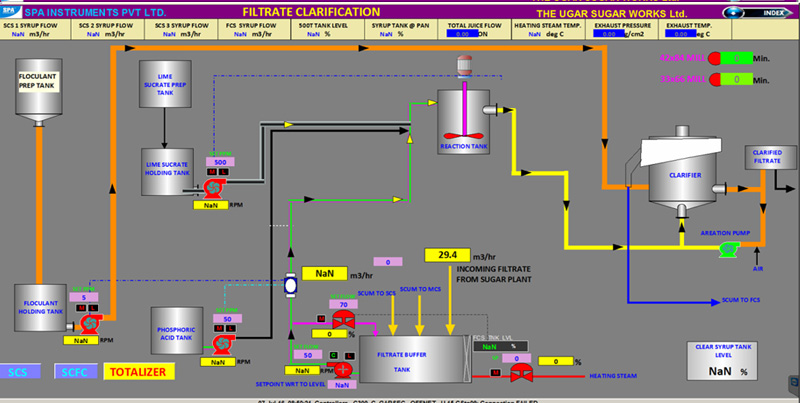Open the TOTALIZER page
This screenshot has width=800, height=403.
pyautogui.click(x=139, y=372)
